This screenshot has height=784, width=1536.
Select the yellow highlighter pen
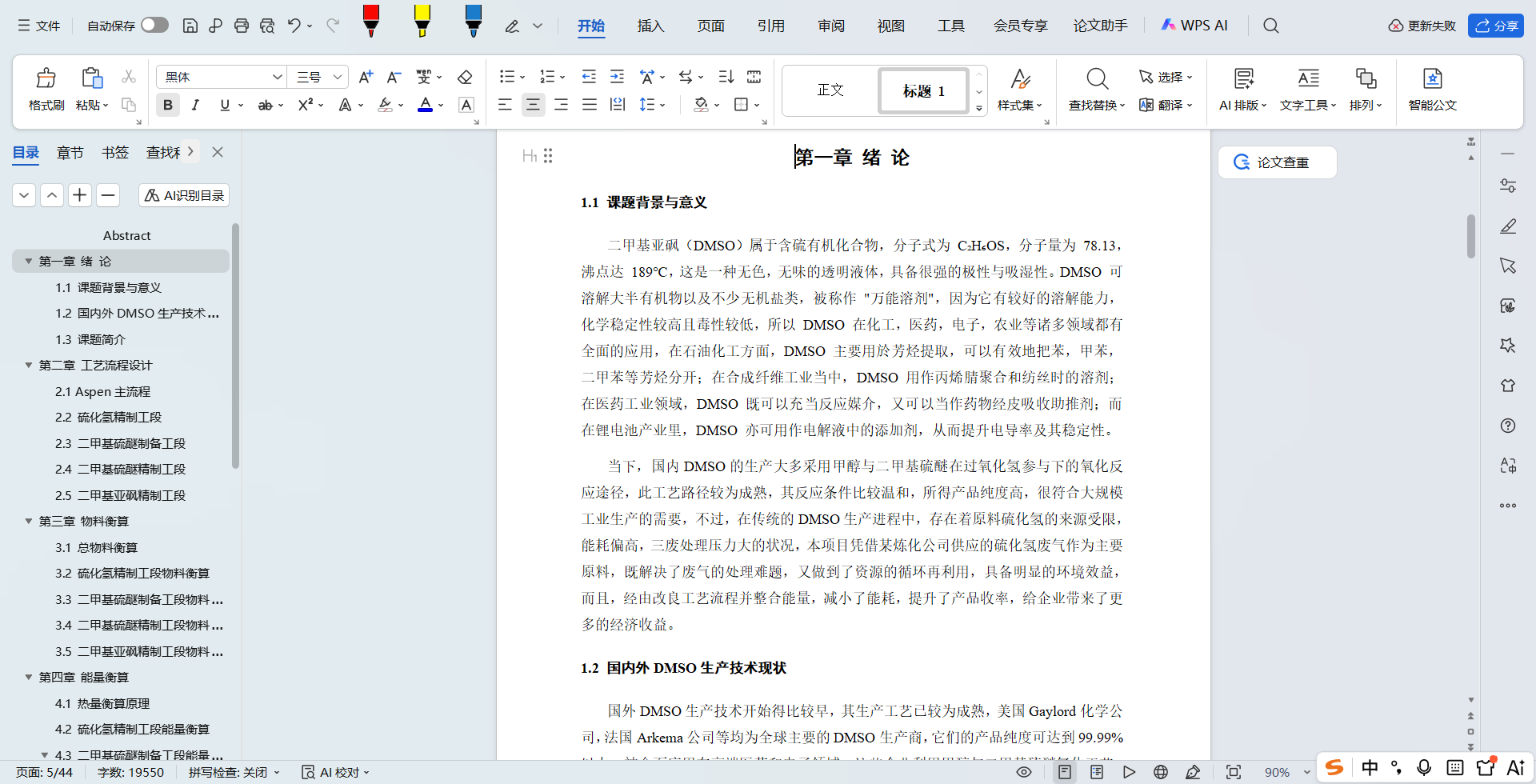[422, 21]
